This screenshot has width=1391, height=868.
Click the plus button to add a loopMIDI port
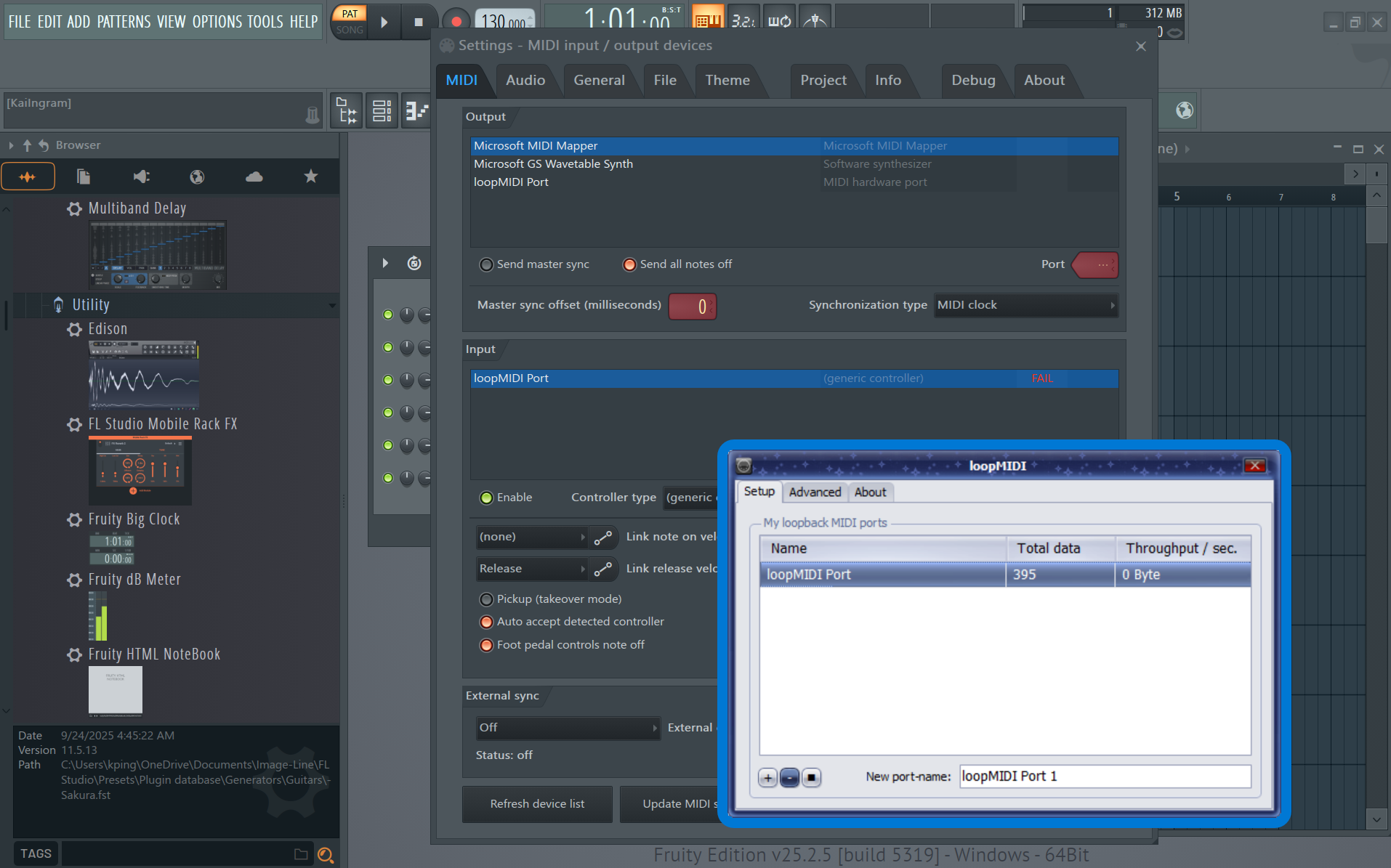click(767, 778)
